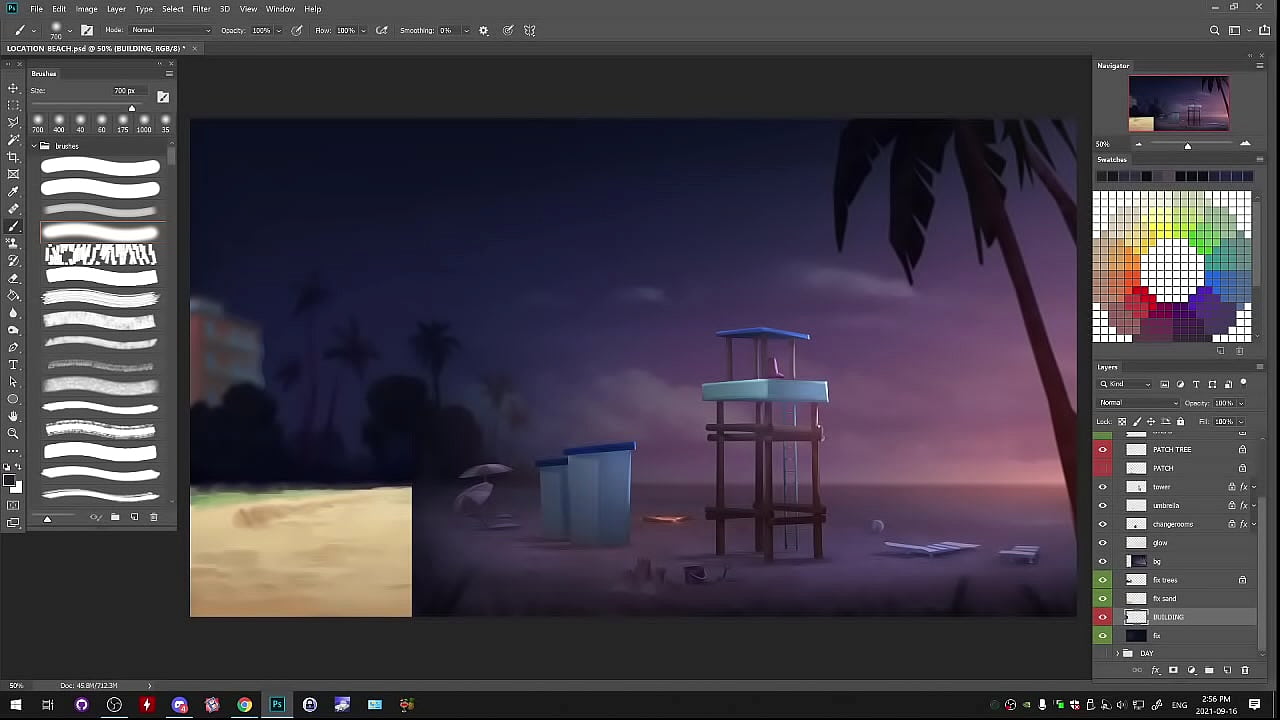
Task: Choose the Horizontal Type tool
Action: tap(13, 365)
